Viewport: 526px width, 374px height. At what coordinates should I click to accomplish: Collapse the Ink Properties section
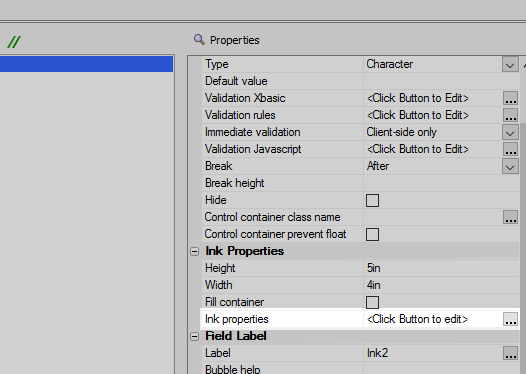tap(195, 252)
